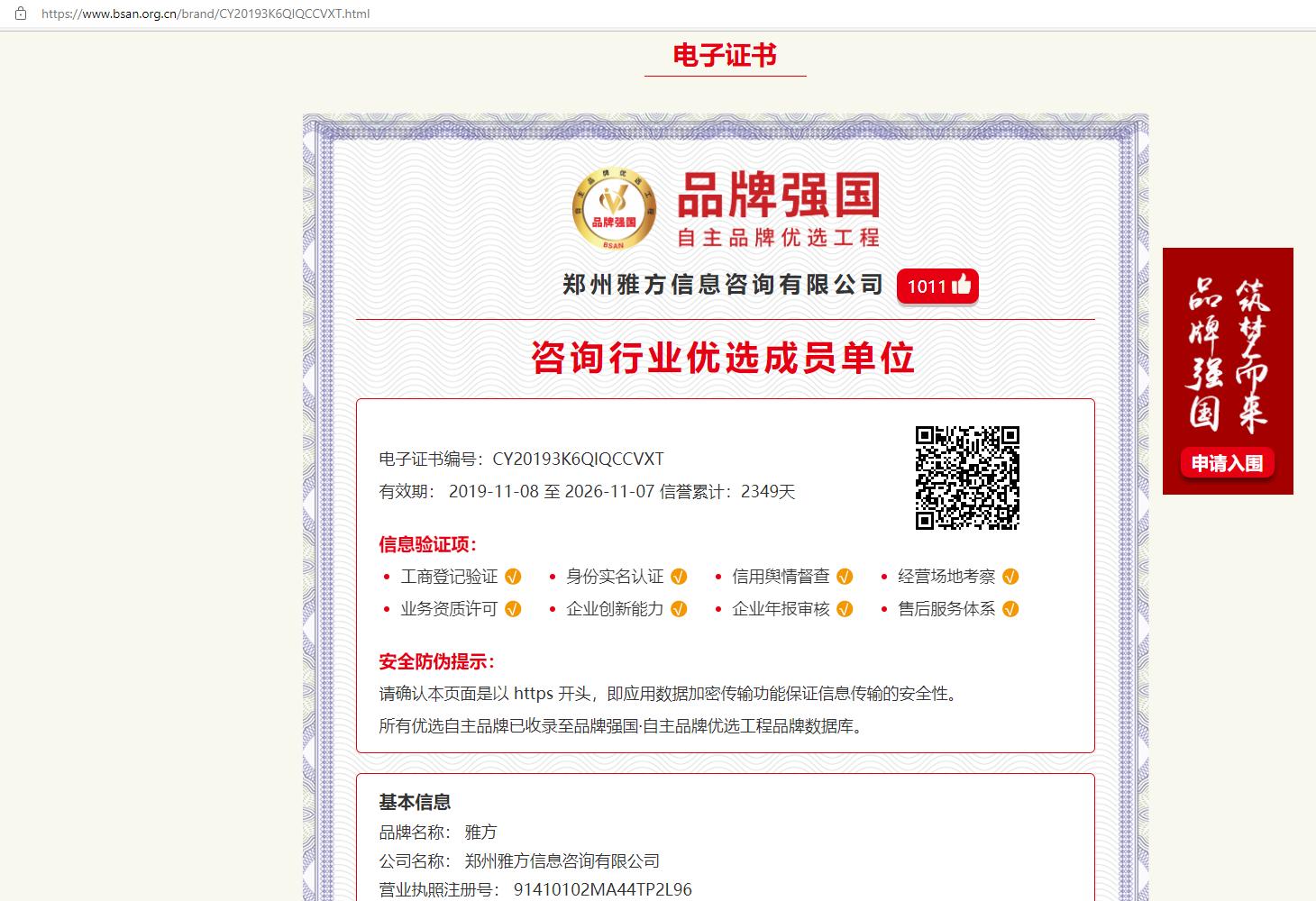Viewport: 1316px width, 901px height.
Task: Click the checkmark badge next to 身份实名认证
Action: 679,577
